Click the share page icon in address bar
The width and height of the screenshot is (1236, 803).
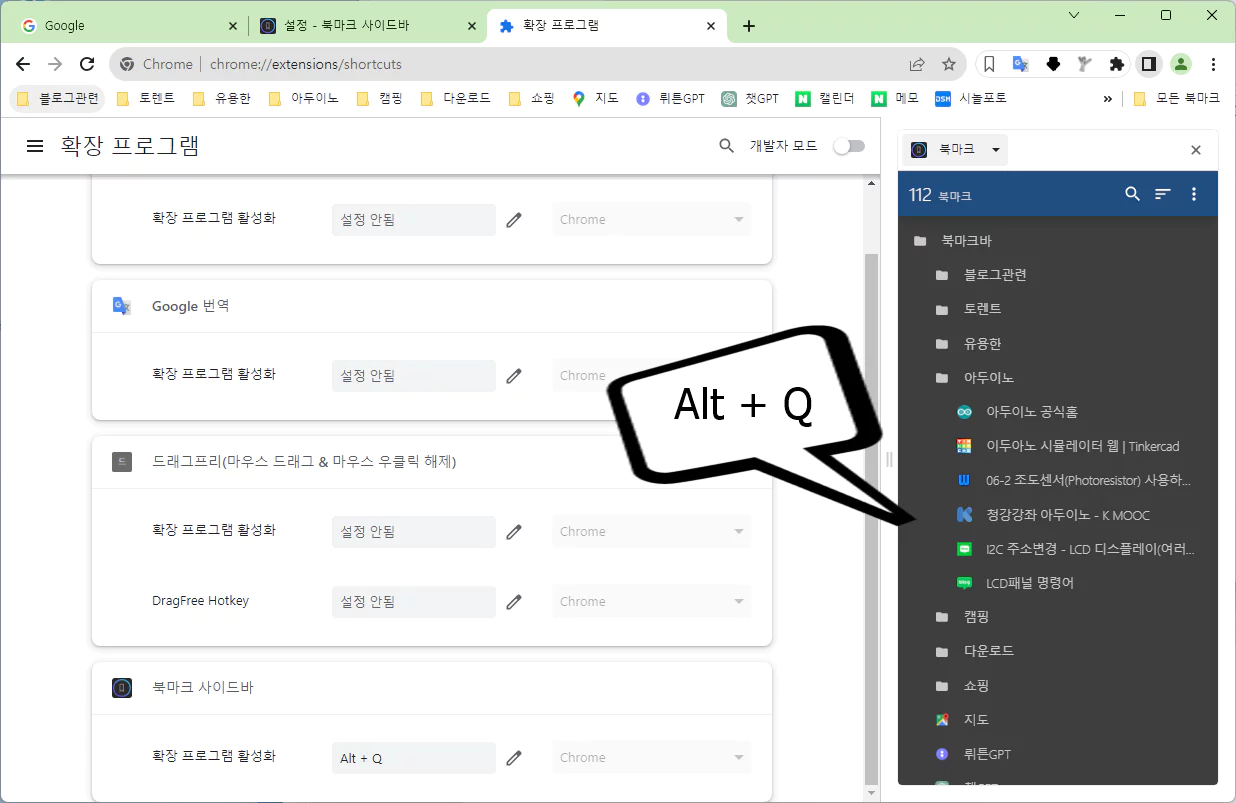pyautogui.click(x=917, y=64)
